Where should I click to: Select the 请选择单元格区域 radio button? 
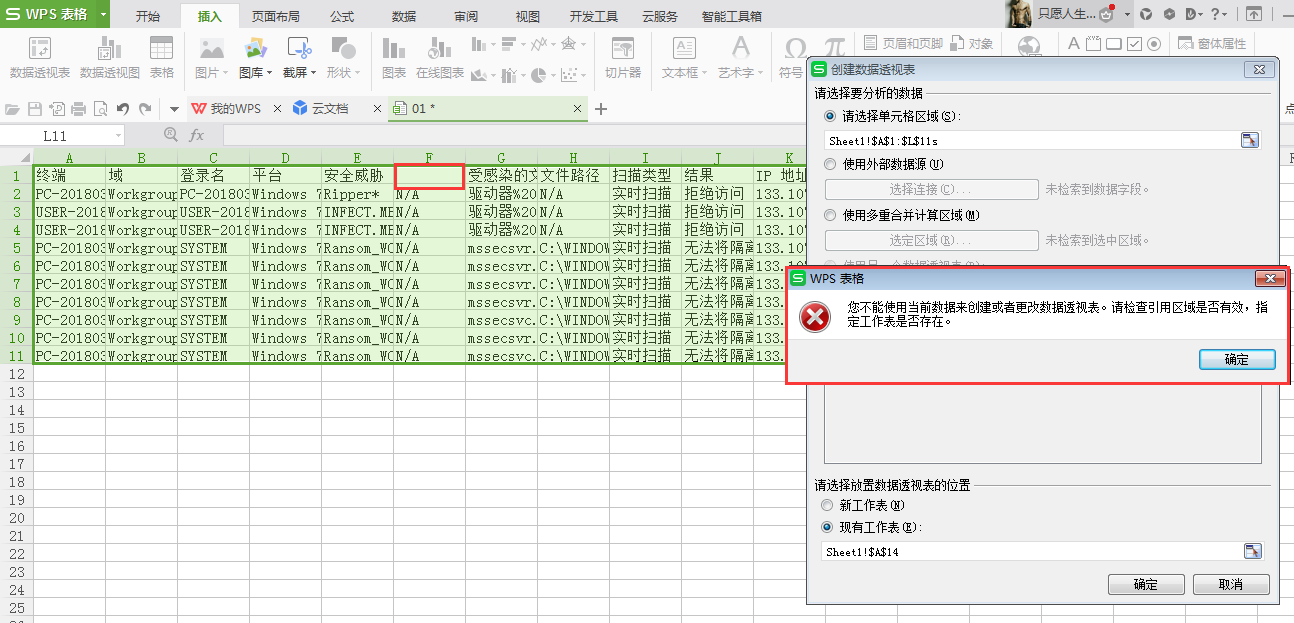coord(830,117)
